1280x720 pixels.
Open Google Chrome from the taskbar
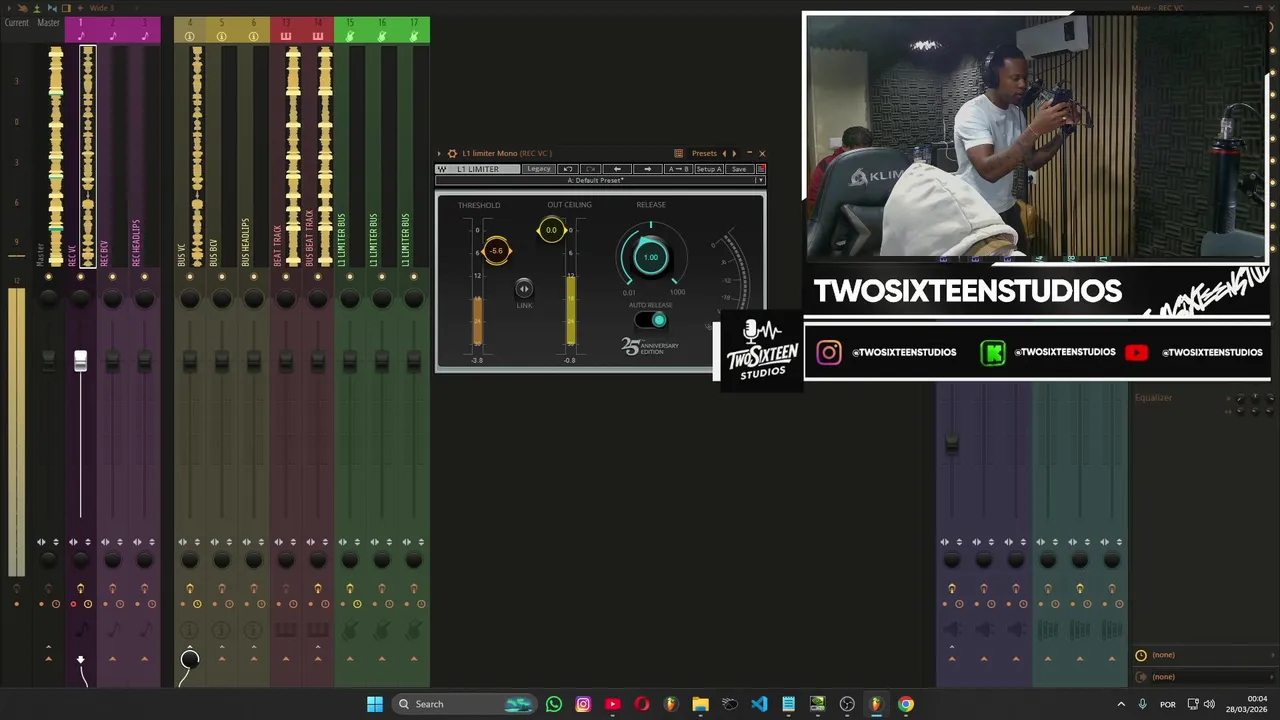[x=905, y=704]
